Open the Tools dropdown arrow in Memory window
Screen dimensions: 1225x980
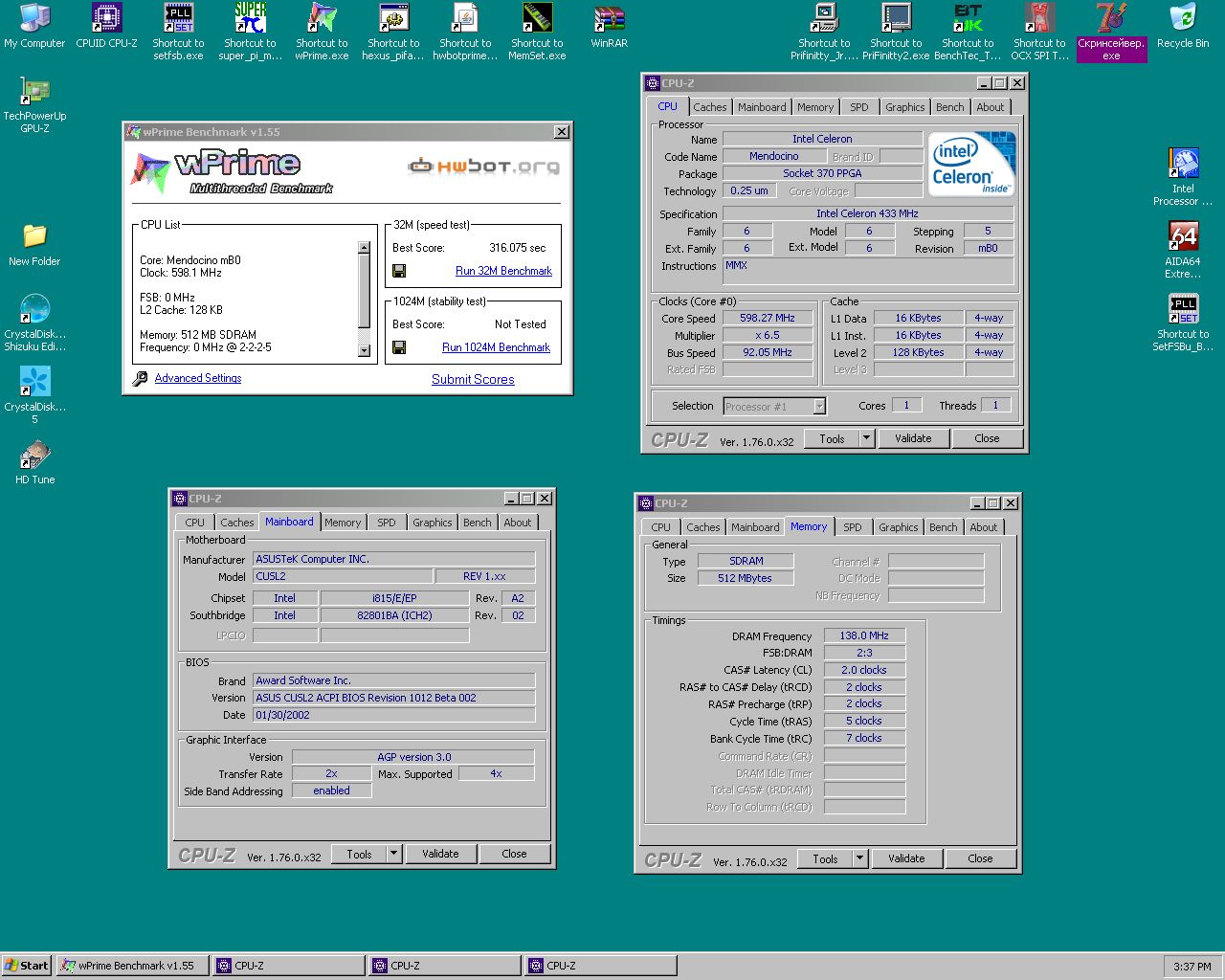(859, 858)
